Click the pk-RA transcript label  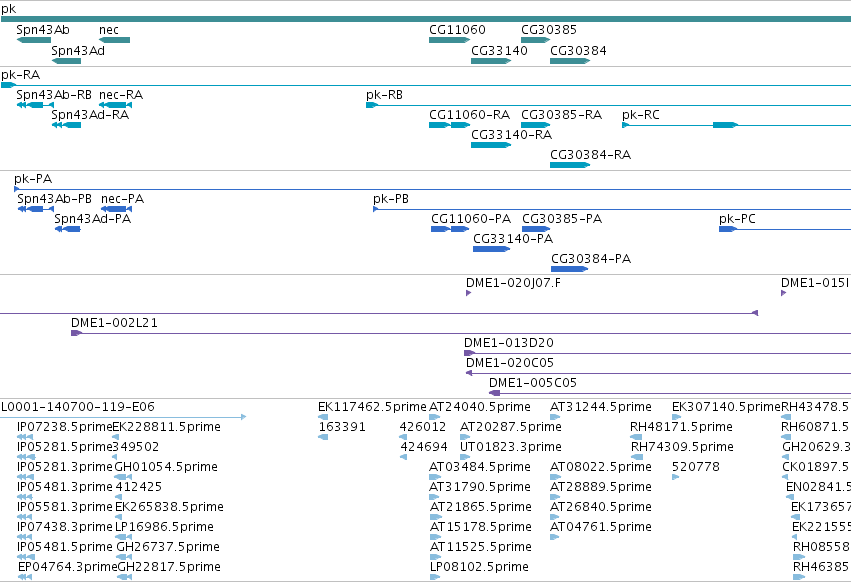pos(21,75)
